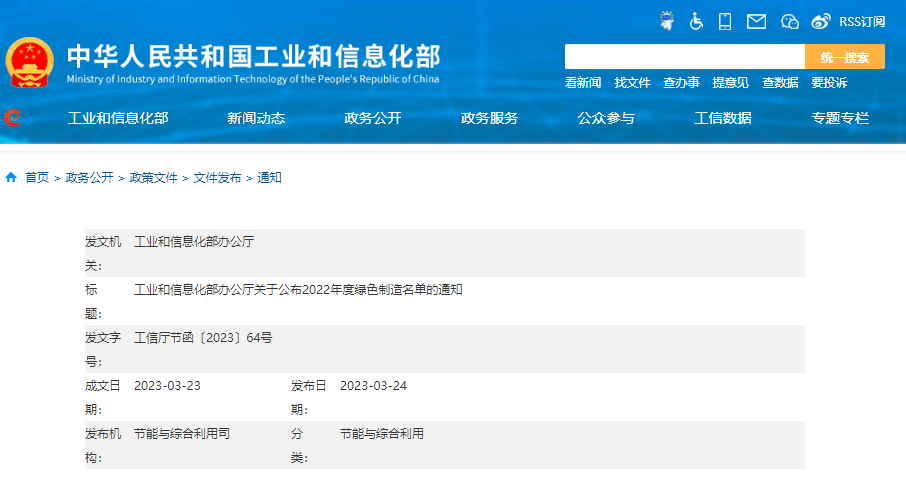Viewport: 906px width, 482px height.
Task: Click the national emblem logo
Action: point(29,62)
